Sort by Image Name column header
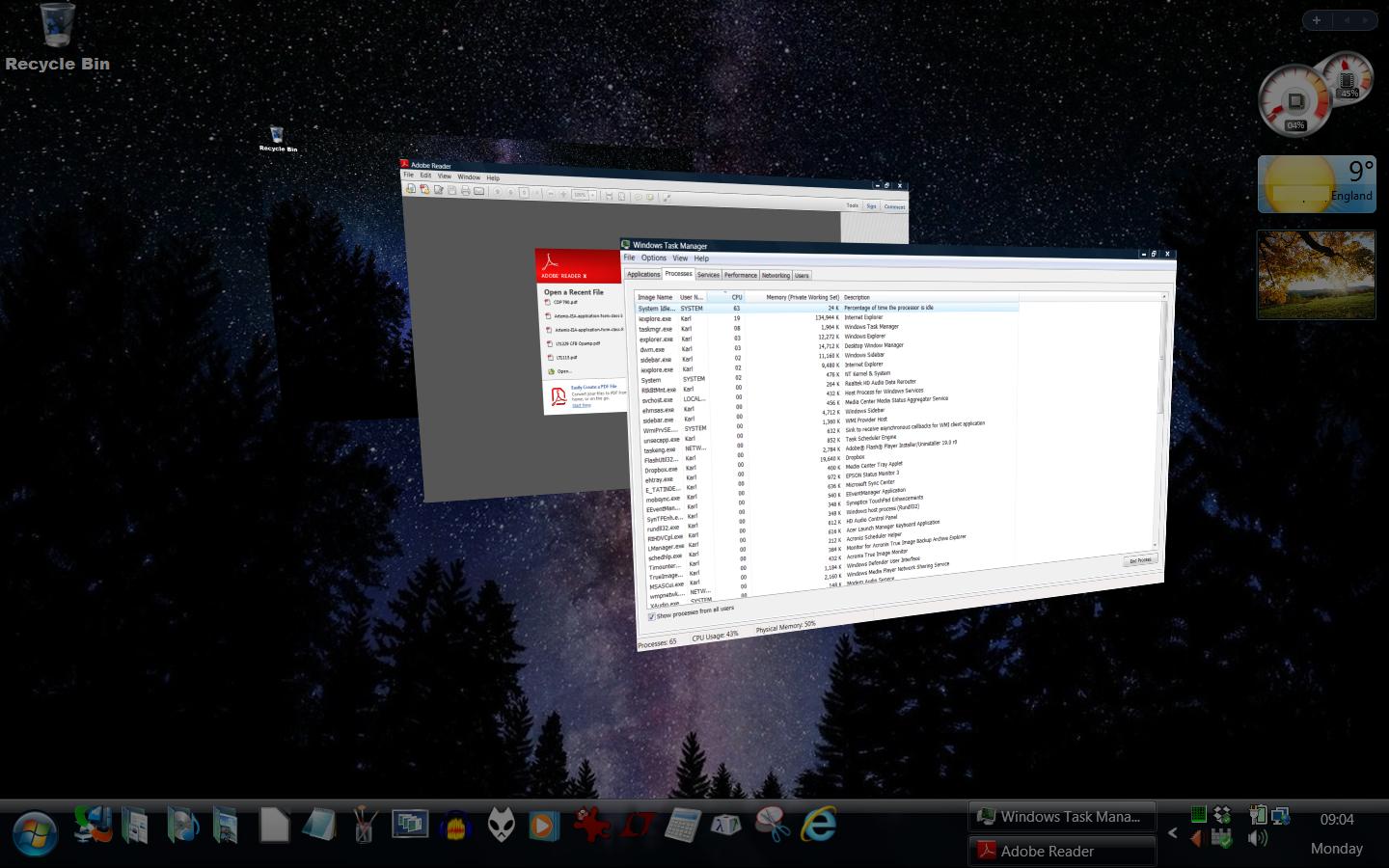 tap(655, 297)
